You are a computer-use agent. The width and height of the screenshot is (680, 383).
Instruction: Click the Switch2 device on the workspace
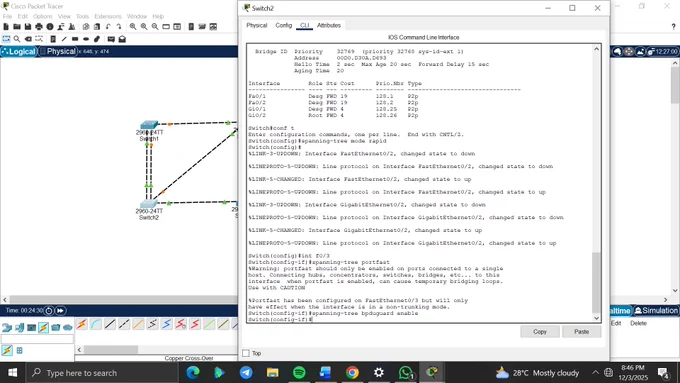pyautogui.click(x=149, y=203)
